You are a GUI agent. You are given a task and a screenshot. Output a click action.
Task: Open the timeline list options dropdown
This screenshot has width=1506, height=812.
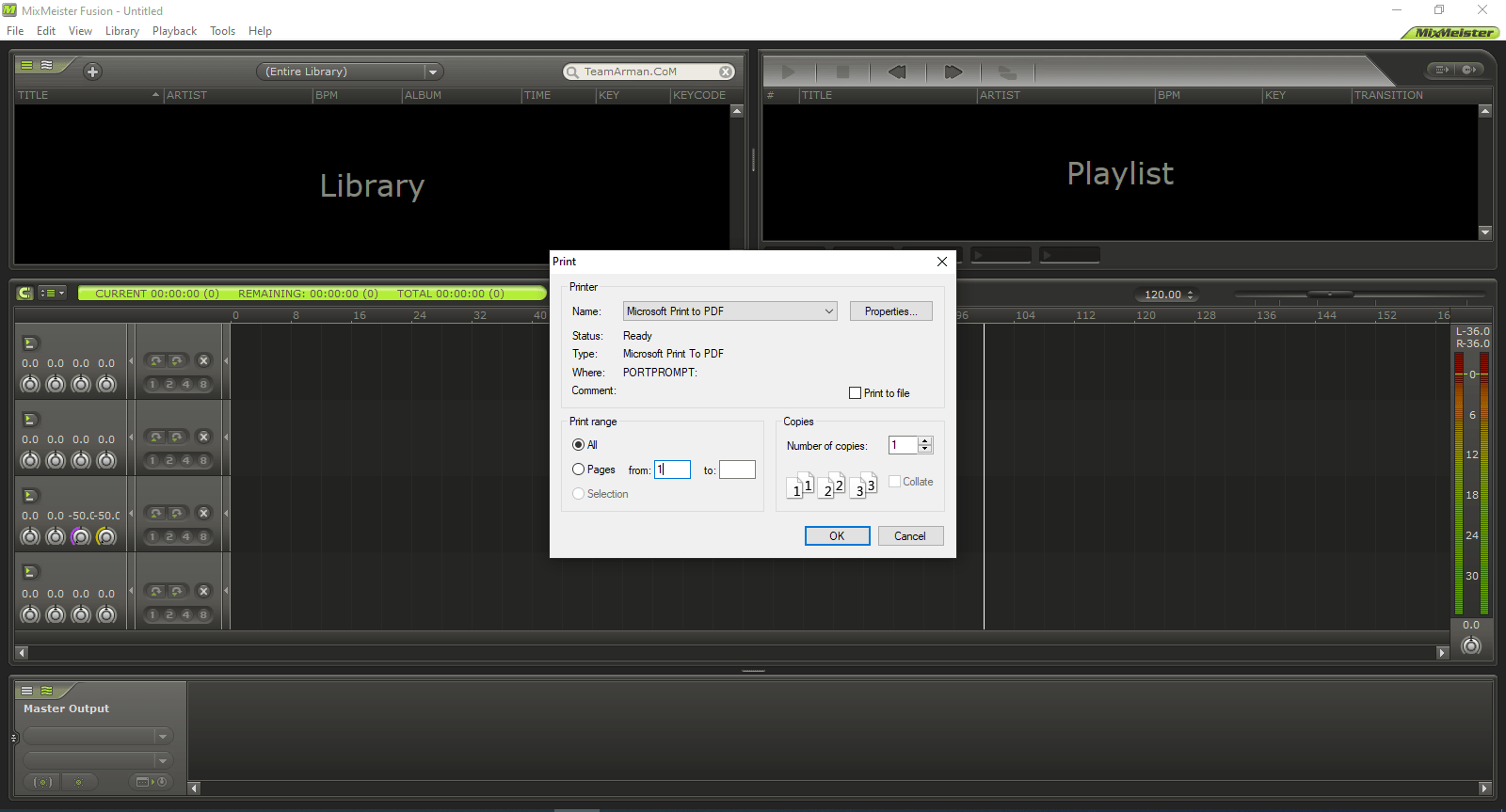click(x=52, y=294)
